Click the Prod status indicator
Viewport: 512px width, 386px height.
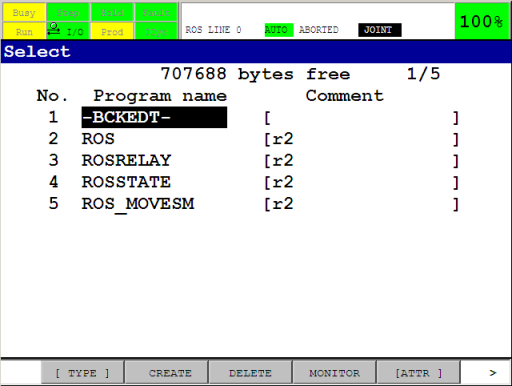pos(112,31)
